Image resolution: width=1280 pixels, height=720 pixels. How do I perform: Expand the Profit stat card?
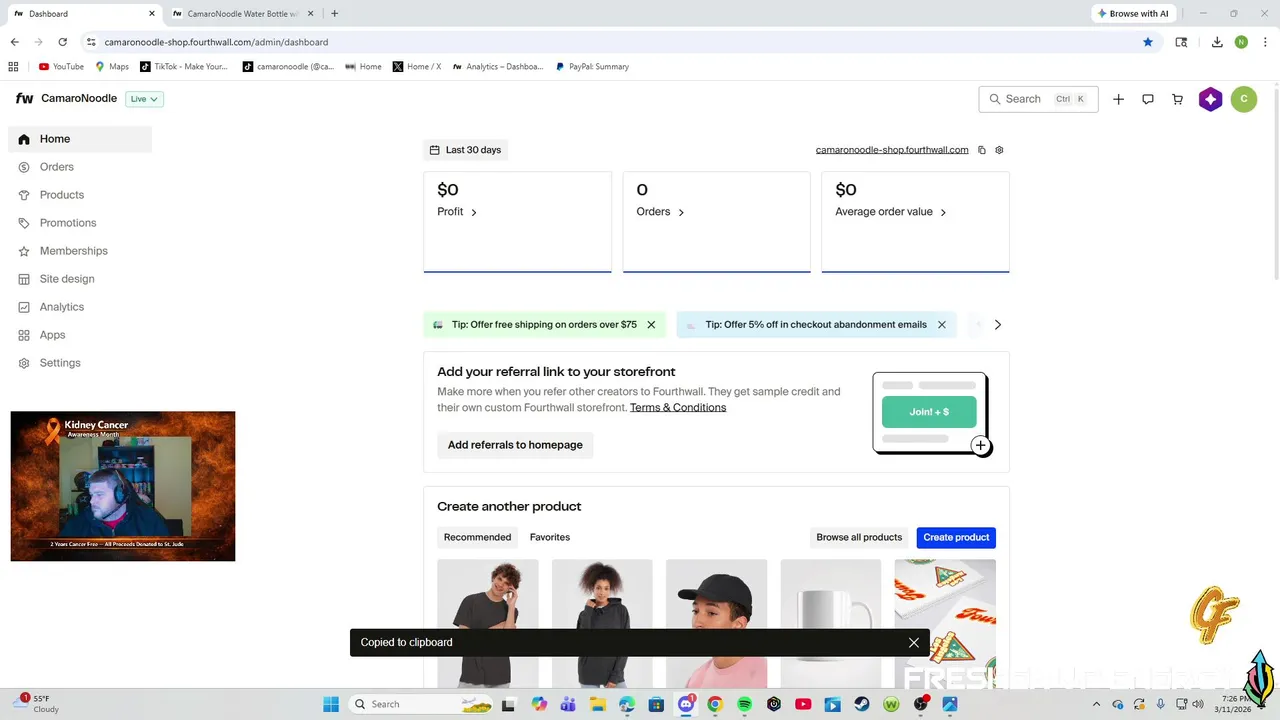(517, 221)
